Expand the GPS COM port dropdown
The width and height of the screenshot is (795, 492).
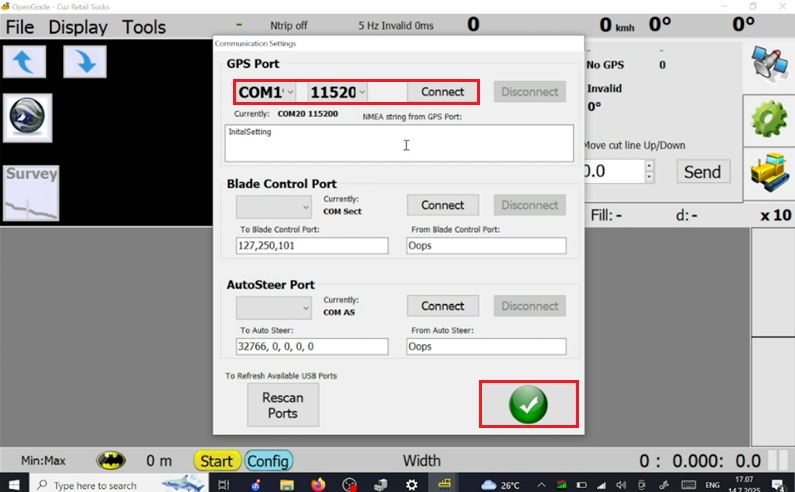267,92
